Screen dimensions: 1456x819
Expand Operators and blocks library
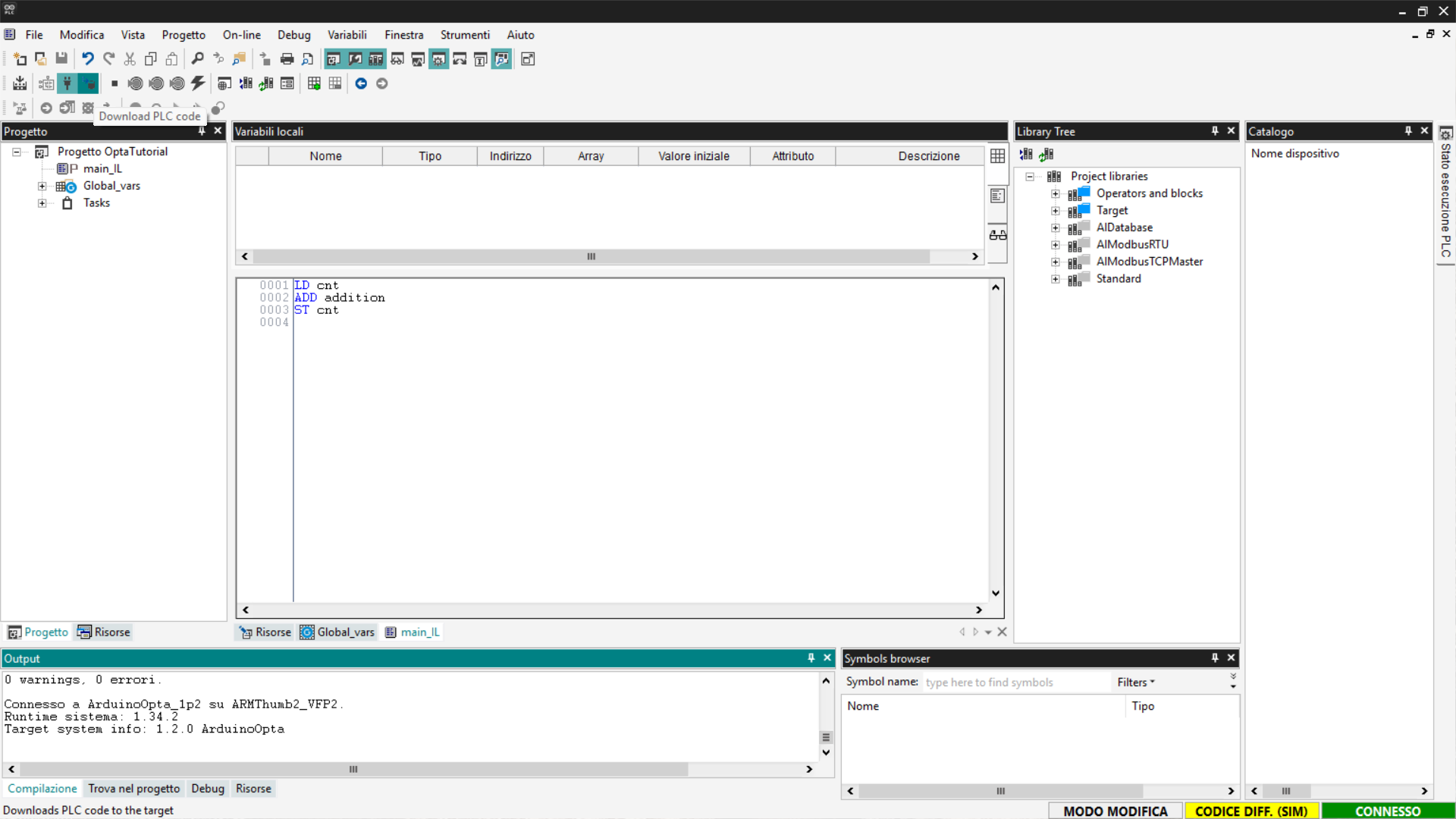coord(1055,193)
